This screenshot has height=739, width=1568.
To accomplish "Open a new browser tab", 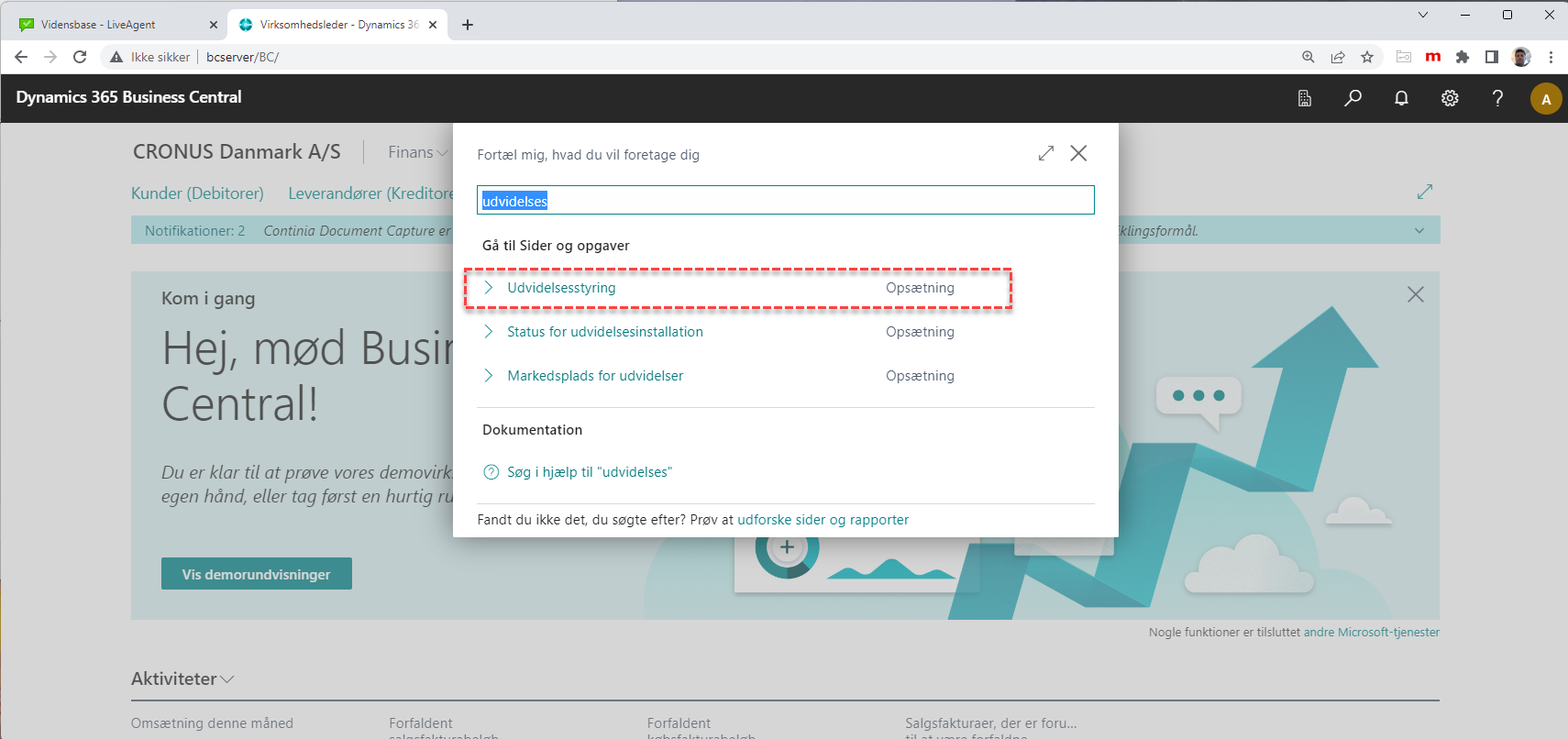I will click(x=468, y=25).
